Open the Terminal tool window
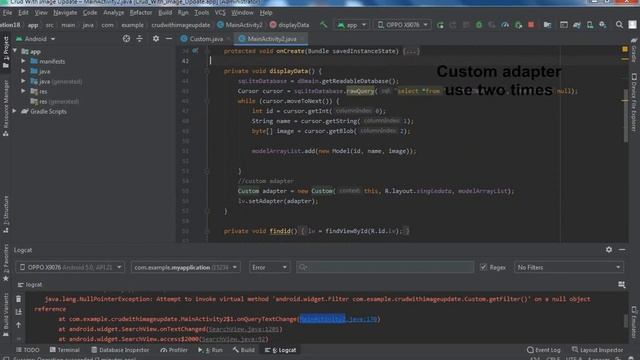Viewport: 640px width, 360px height. coord(64,350)
